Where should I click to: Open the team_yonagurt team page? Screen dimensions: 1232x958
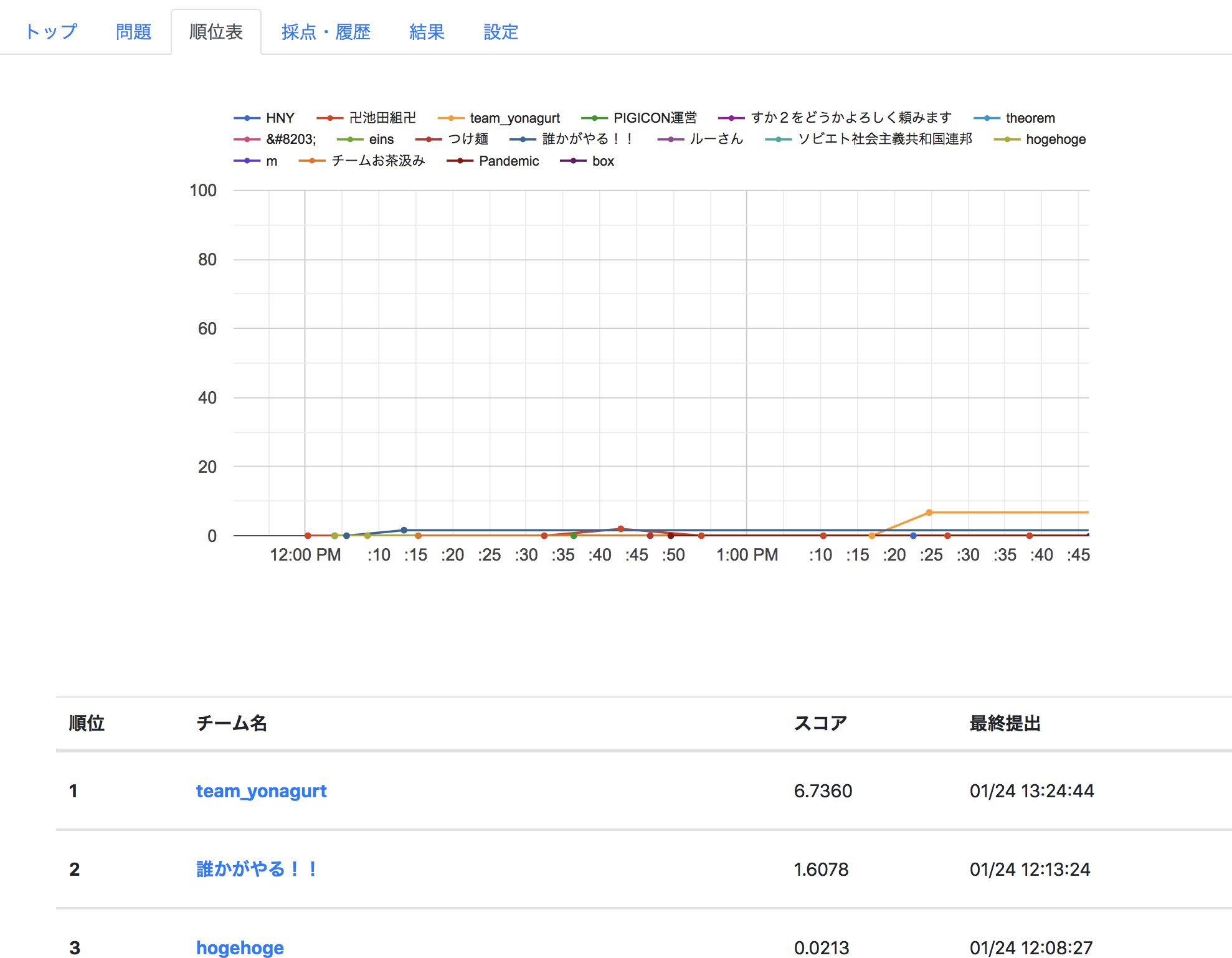[x=262, y=791]
